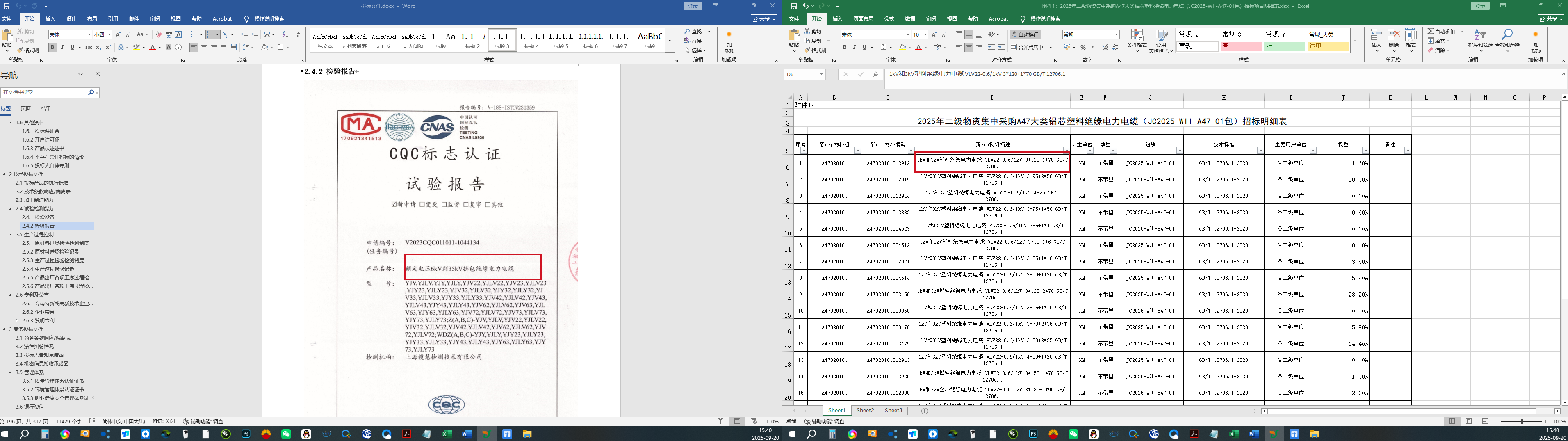Open the 数据 tab in Excel
Viewport: 1568px width, 441px height.
910,19
